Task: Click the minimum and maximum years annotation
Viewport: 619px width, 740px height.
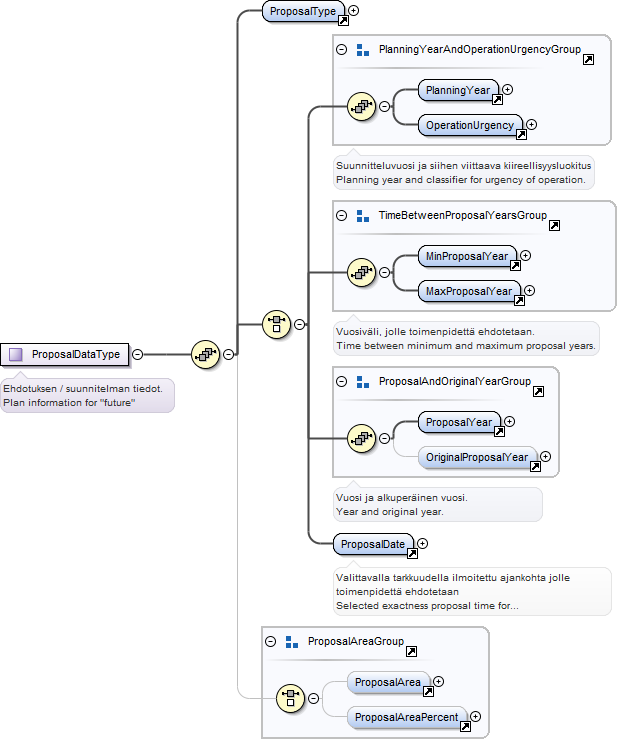Action: coord(466,339)
